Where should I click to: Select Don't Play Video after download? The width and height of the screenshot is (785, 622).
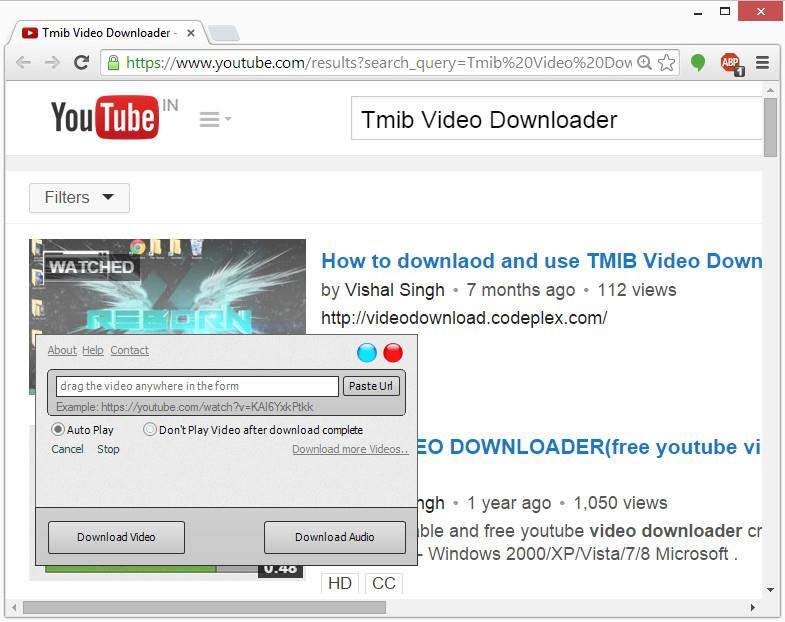[x=150, y=429]
